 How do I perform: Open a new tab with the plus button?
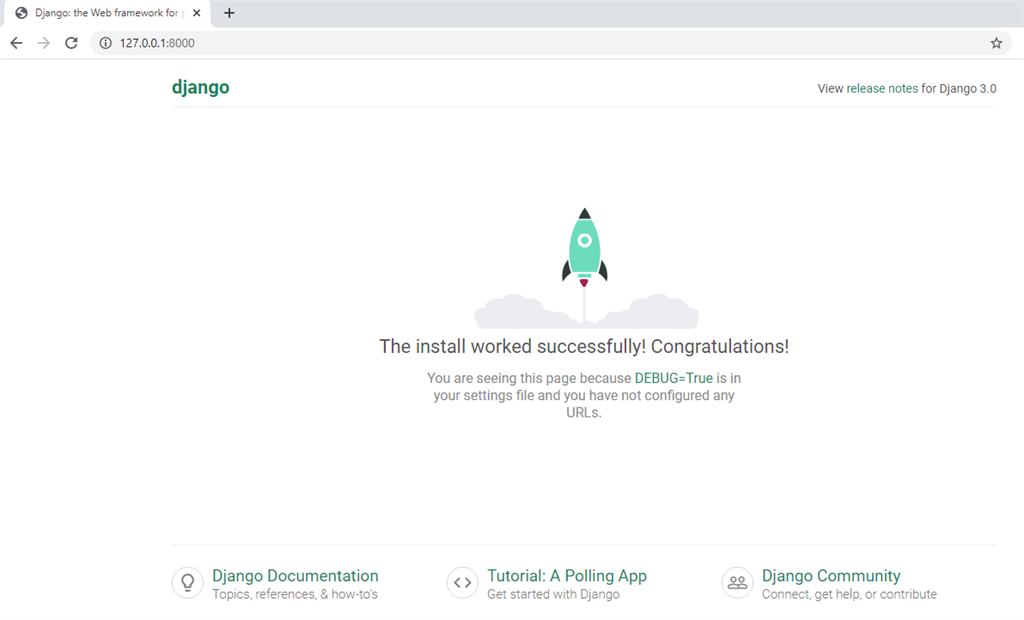pos(229,13)
